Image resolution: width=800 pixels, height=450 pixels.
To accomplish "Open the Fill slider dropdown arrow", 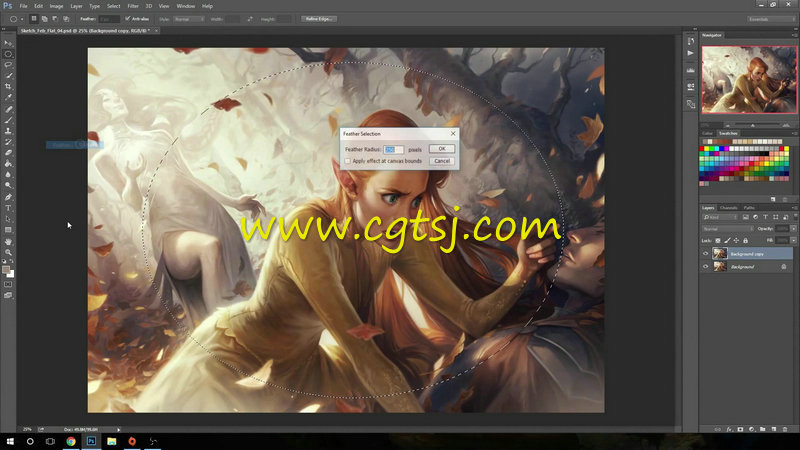I will pos(794,240).
